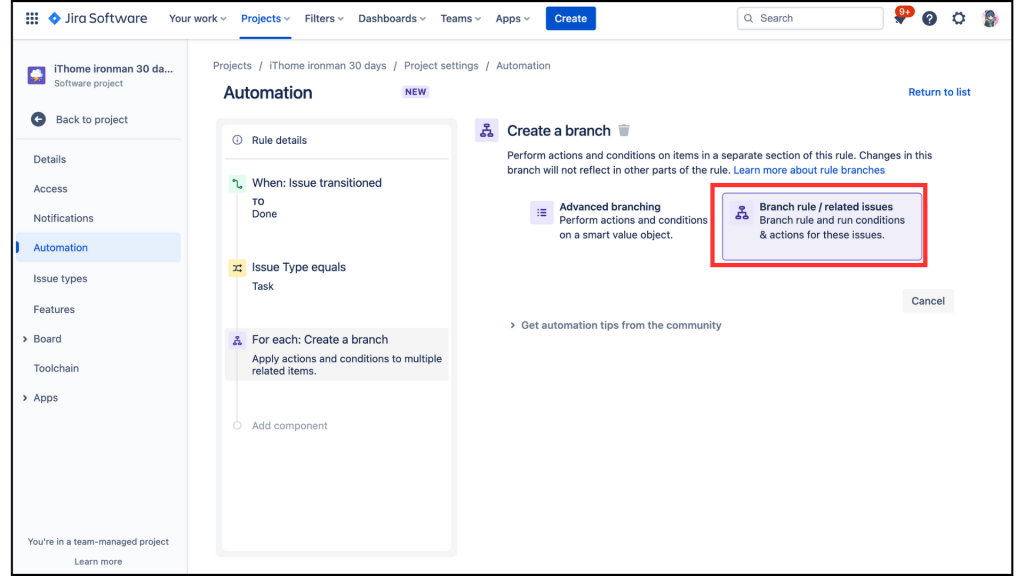Select Issue Type equals Task component

coord(336,276)
